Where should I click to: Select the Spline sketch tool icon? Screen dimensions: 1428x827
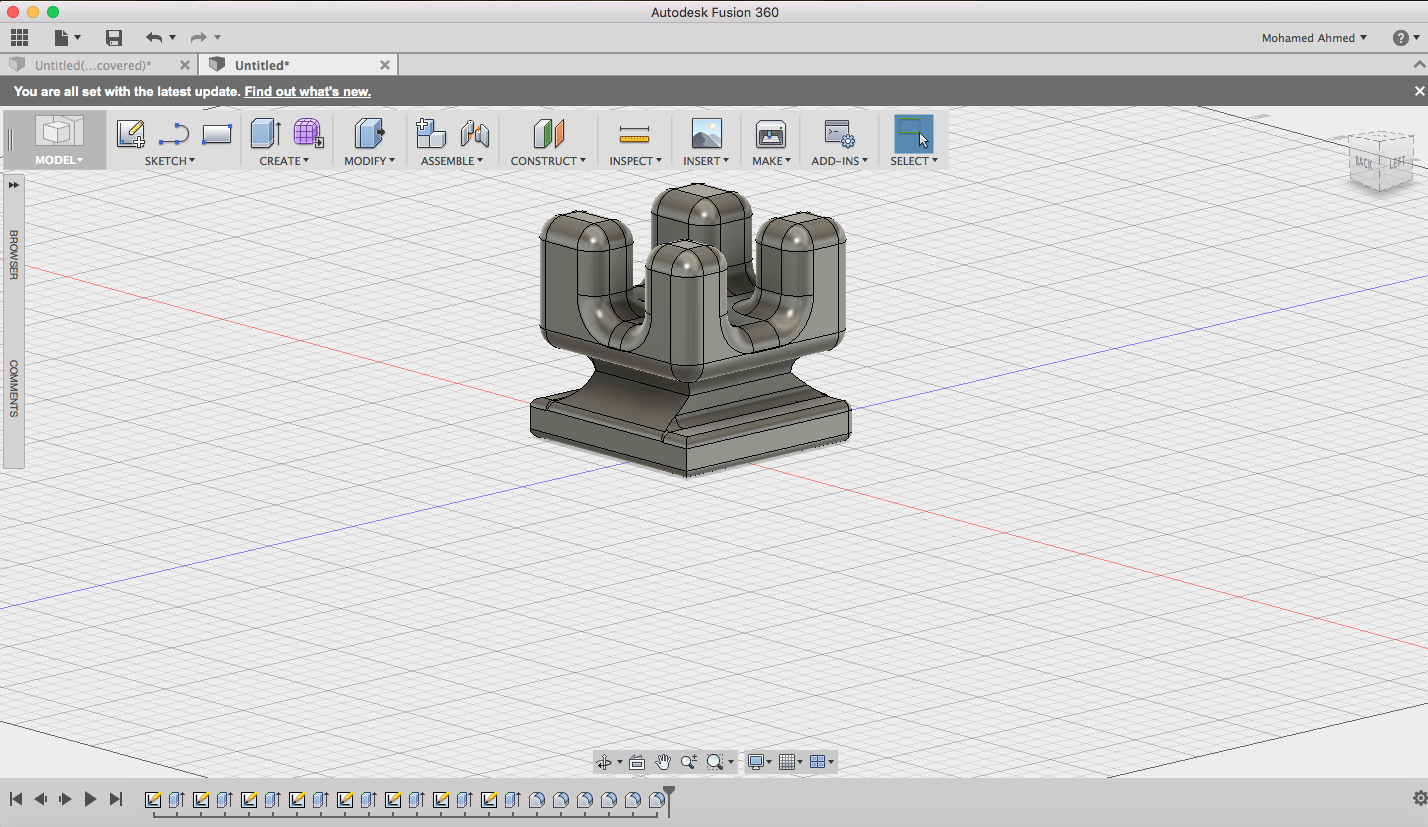174,134
